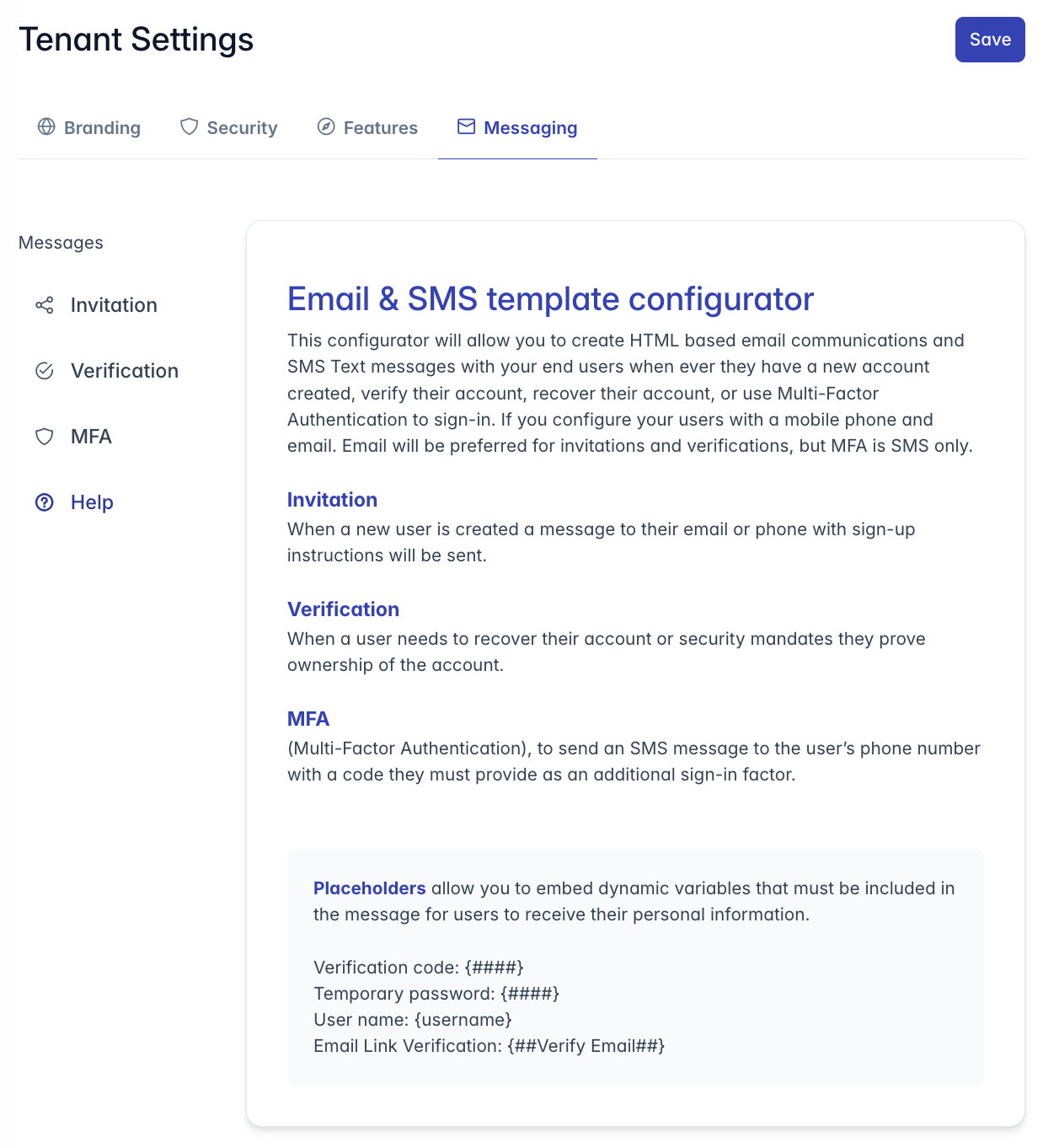Click the envelope icon beside Messaging
The height and width of the screenshot is (1148, 1043).
[466, 126]
